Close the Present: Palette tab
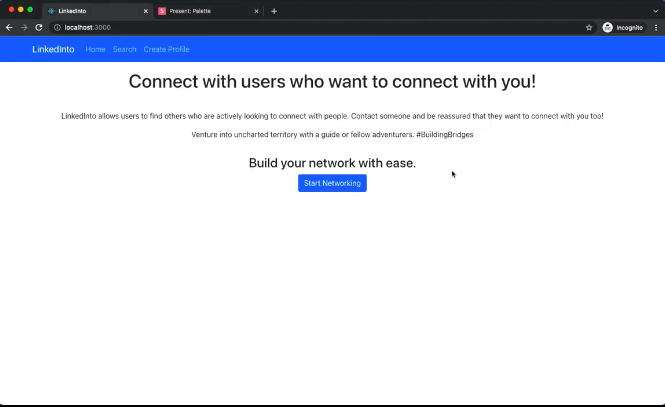This screenshot has height=407, width=665. click(x=256, y=11)
